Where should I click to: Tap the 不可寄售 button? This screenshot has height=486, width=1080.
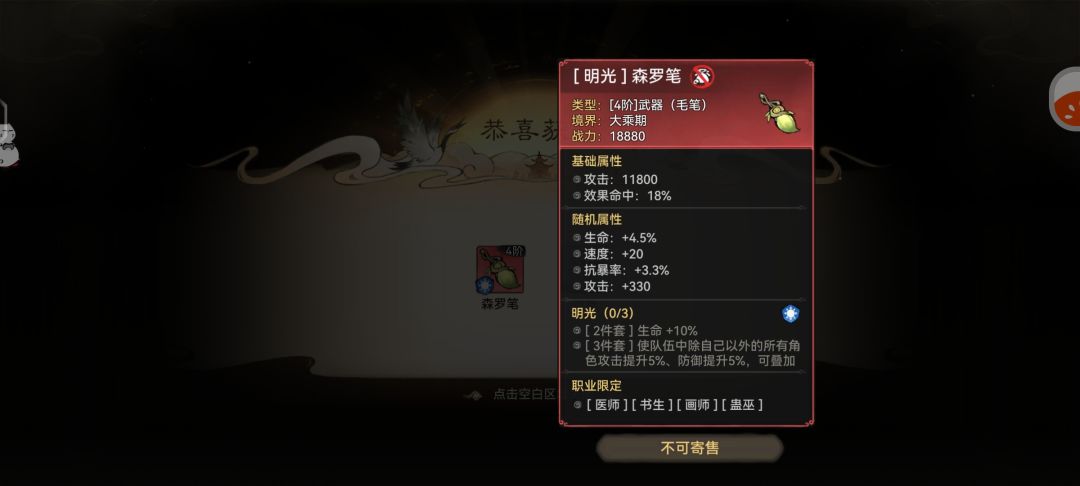pos(689,448)
